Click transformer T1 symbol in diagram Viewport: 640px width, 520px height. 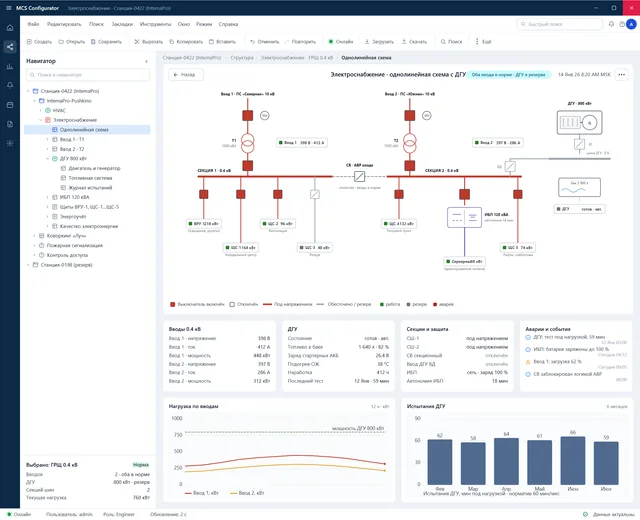(x=247, y=143)
